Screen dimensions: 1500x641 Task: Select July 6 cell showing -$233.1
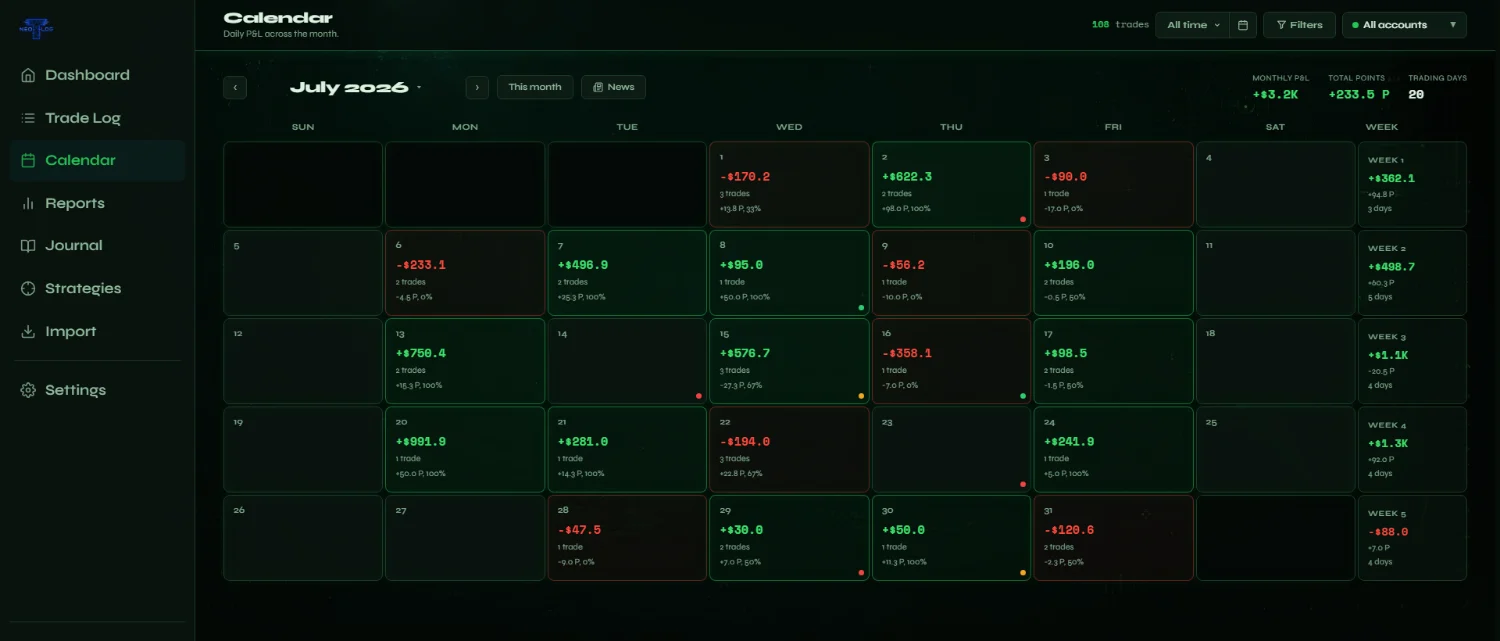(465, 273)
